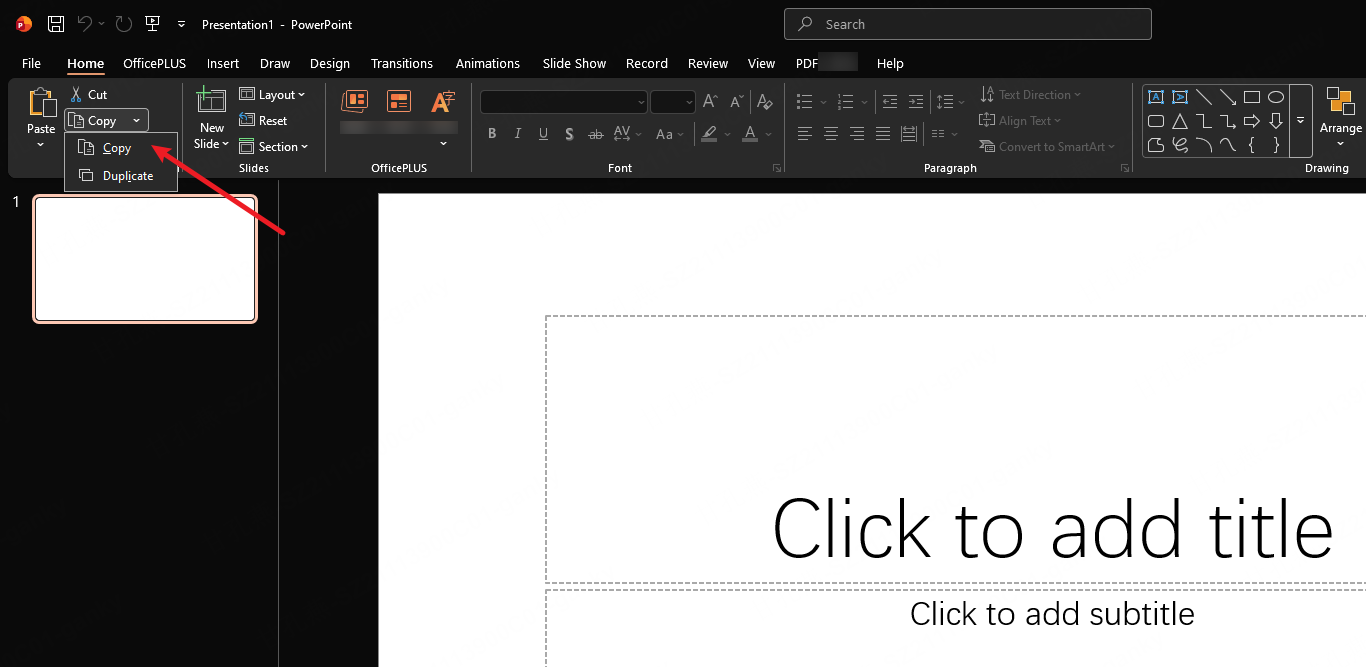Select the Text Box shape
1366x667 pixels.
point(1156,97)
